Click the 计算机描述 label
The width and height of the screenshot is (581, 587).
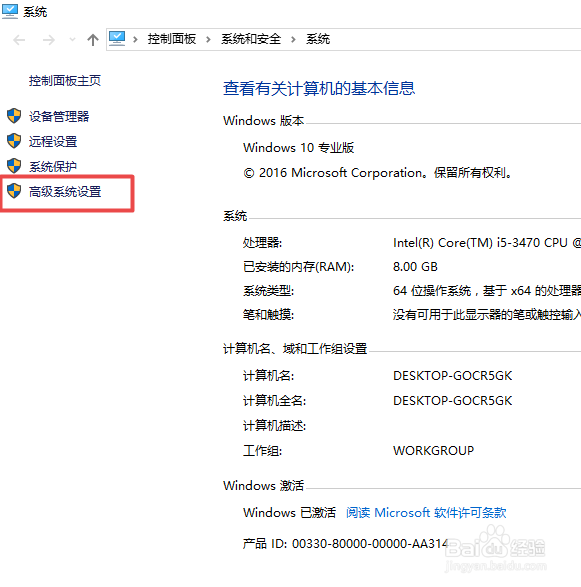(274, 426)
